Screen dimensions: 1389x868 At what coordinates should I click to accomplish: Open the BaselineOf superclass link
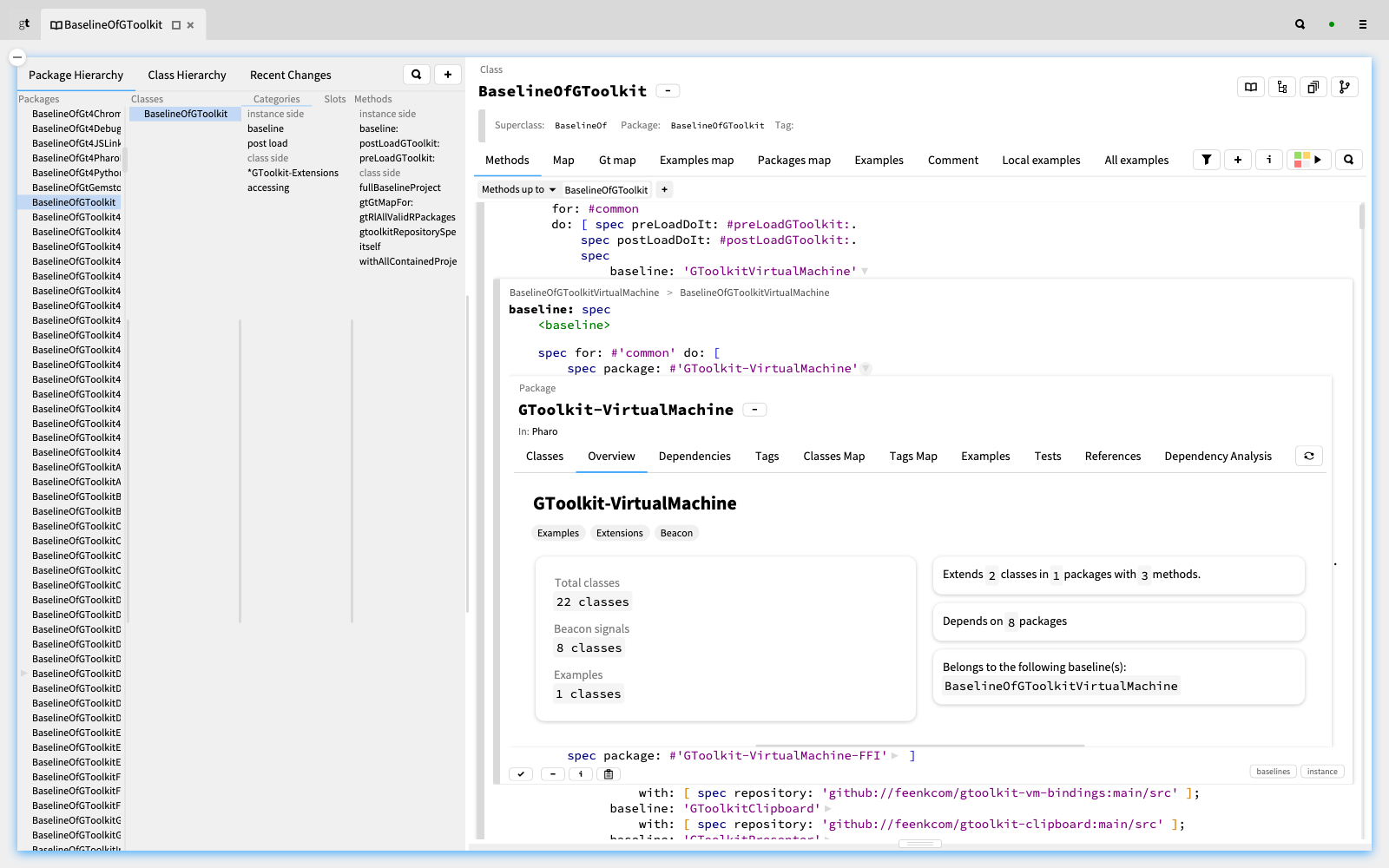click(581, 126)
